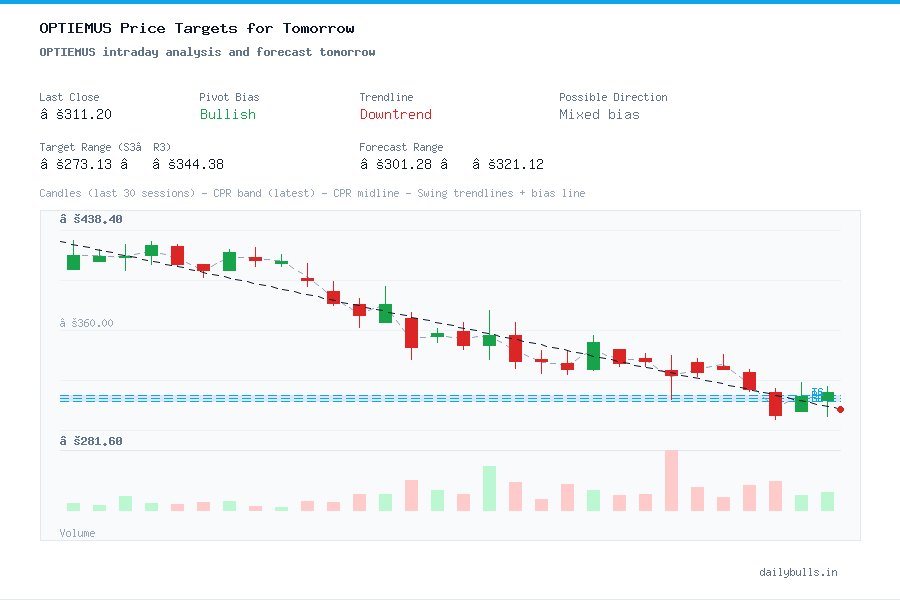Select the red forecast dot marker
Image resolution: width=900 pixels, height=600 pixels.
(x=840, y=409)
